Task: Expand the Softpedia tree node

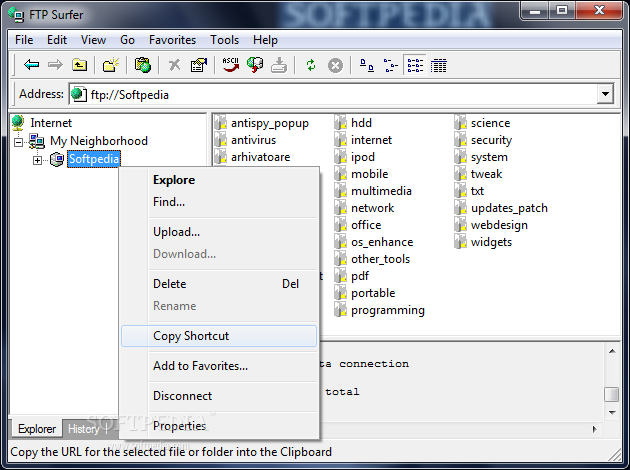Action: [37, 160]
